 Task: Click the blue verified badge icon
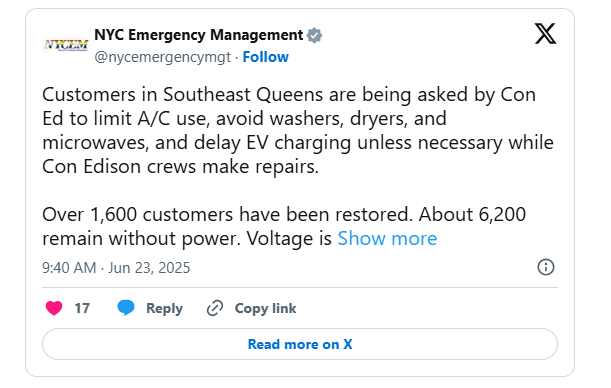[x=314, y=35]
